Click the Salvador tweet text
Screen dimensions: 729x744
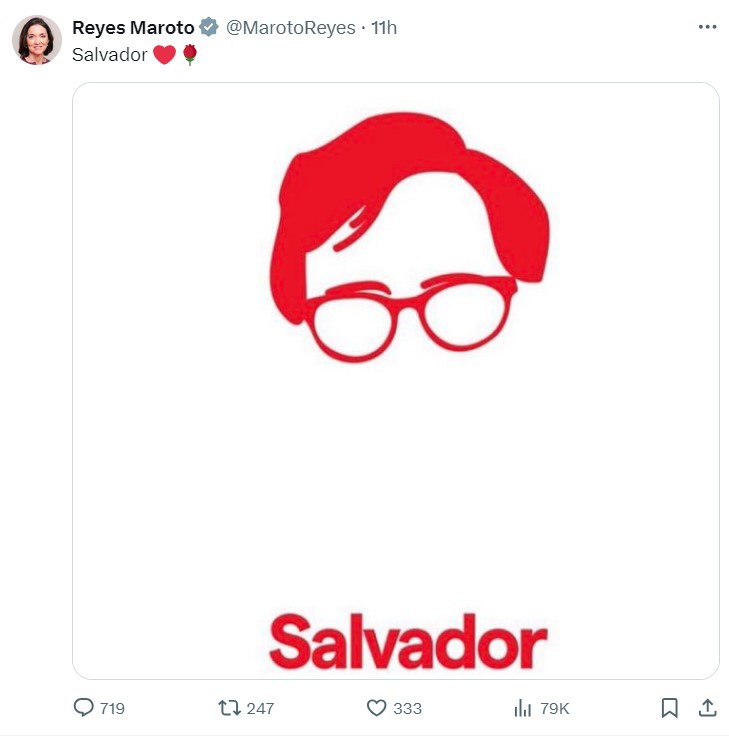coord(110,55)
